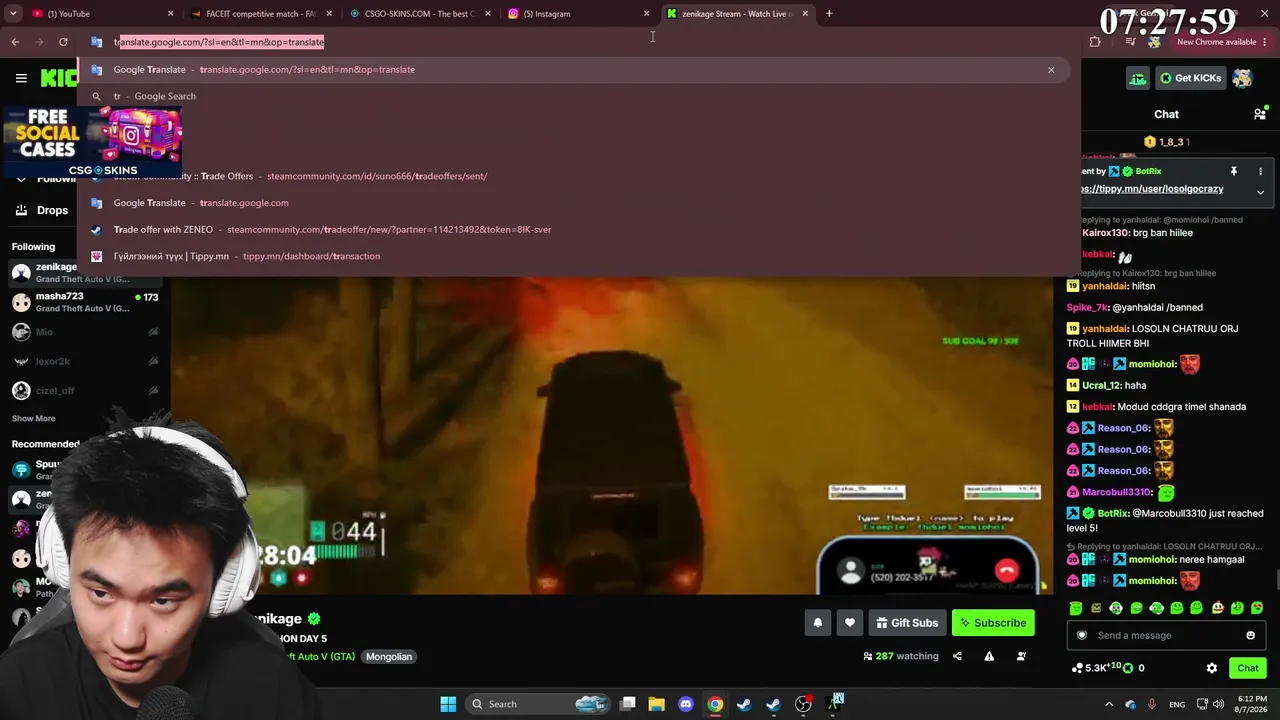Remove the Google Translate suggestion with X
Screen dimensions: 1280x720
point(1051,69)
